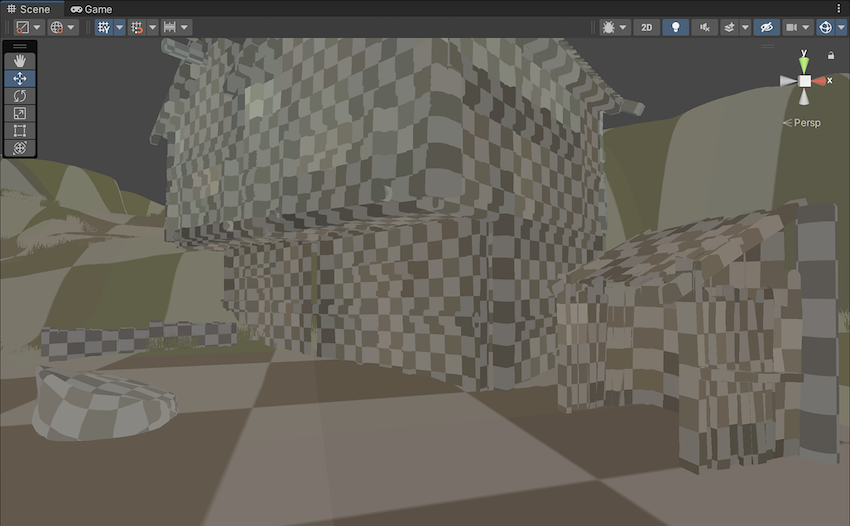The height and width of the screenshot is (526, 850).
Task: Select the Hand view tool
Action: (20, 61)
